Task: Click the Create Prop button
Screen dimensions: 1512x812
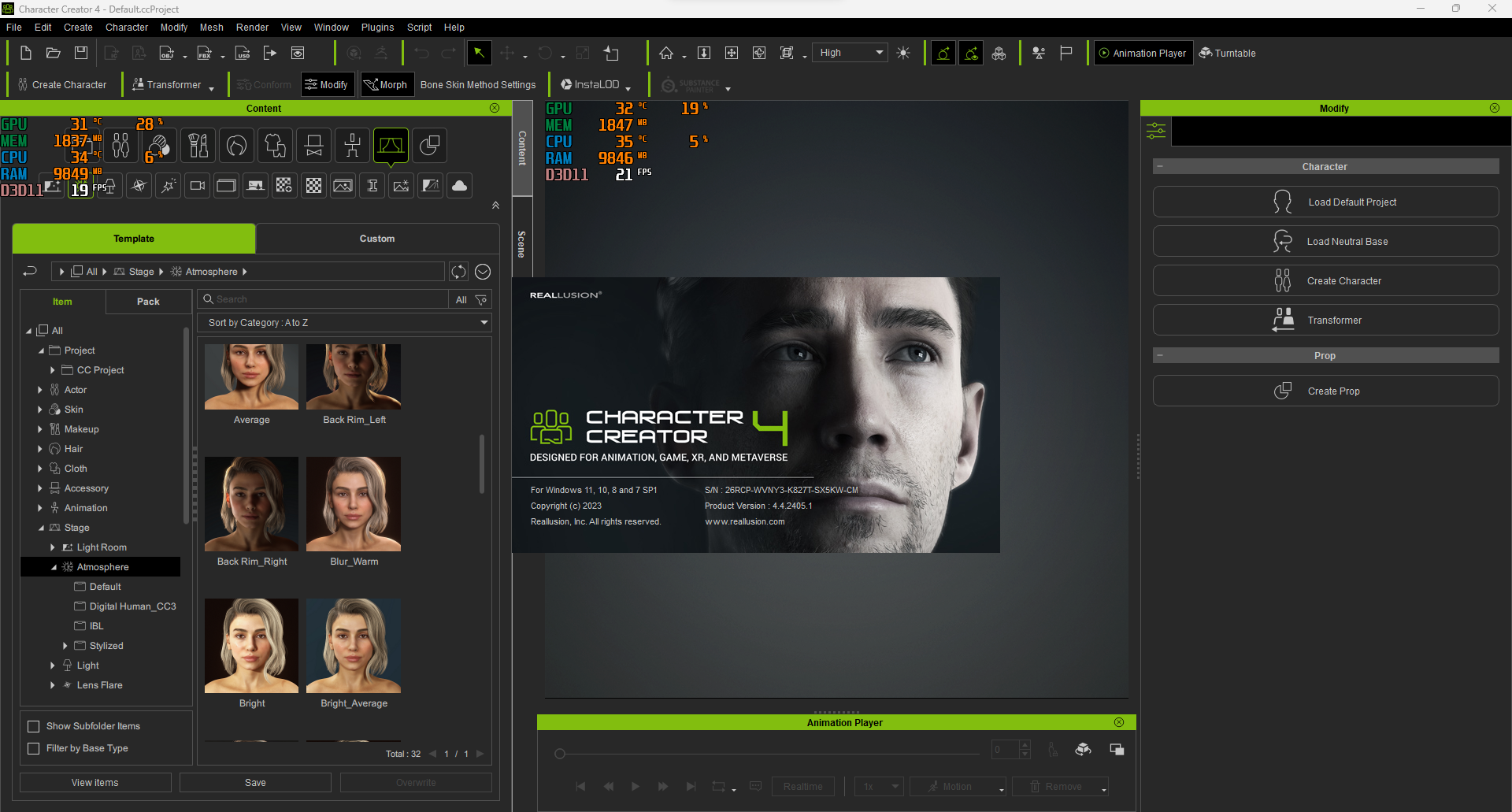Action: pyautogui.click(x=1325, y=391)
